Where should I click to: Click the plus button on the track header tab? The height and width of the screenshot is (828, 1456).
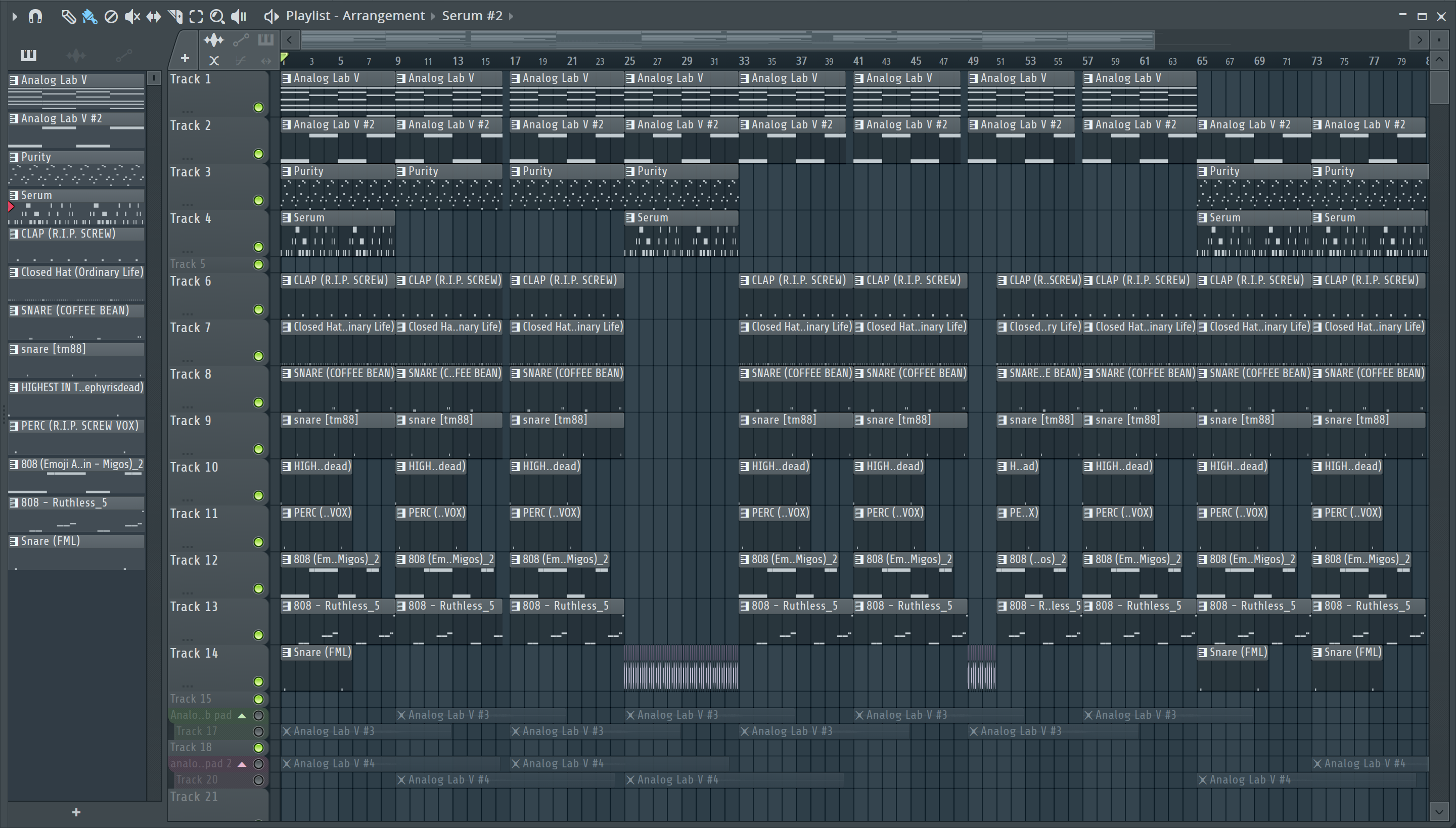coord(185,58)
